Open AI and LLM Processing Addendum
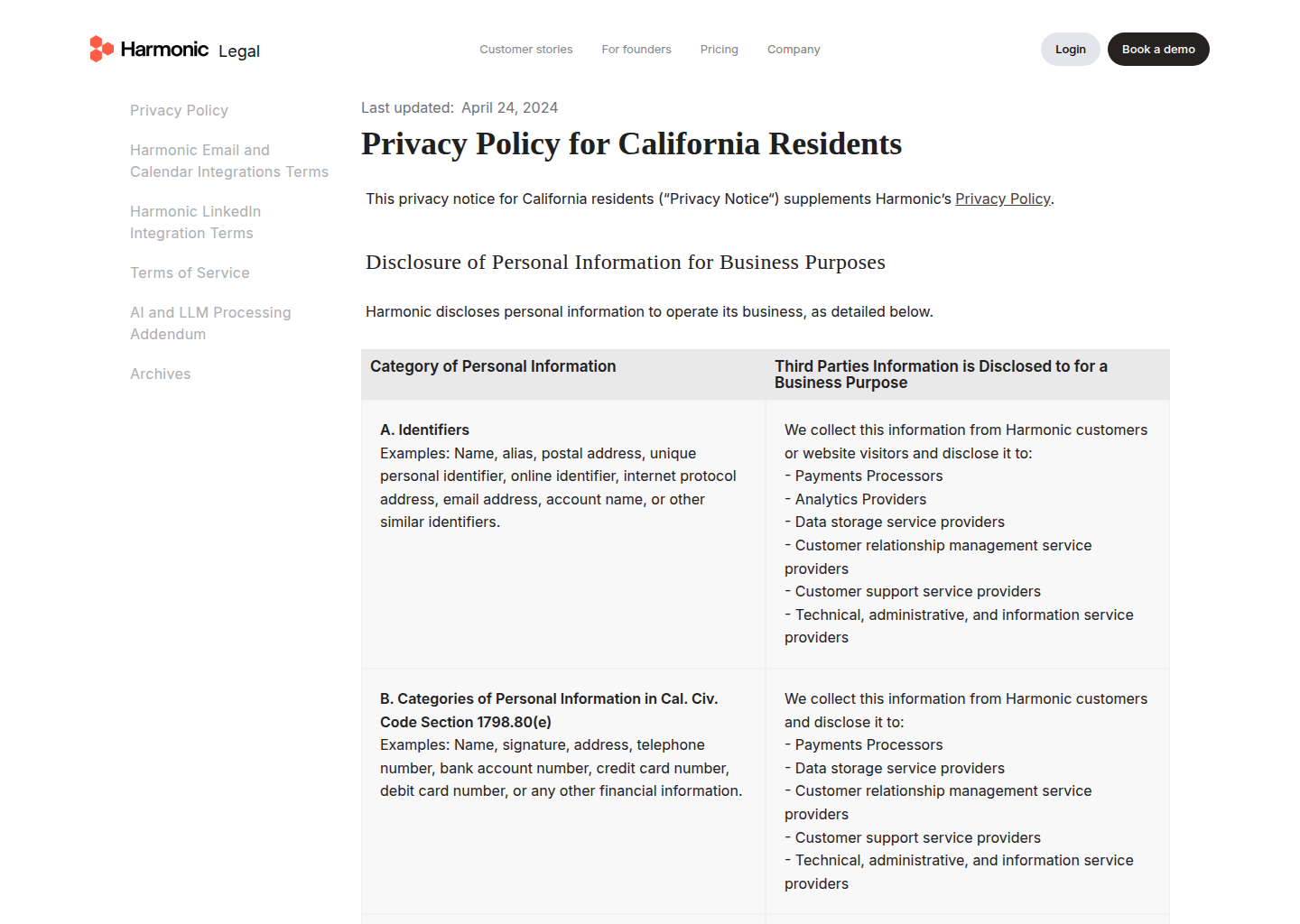This screenshot has height=924, width=1300. [x=210, y=323]
